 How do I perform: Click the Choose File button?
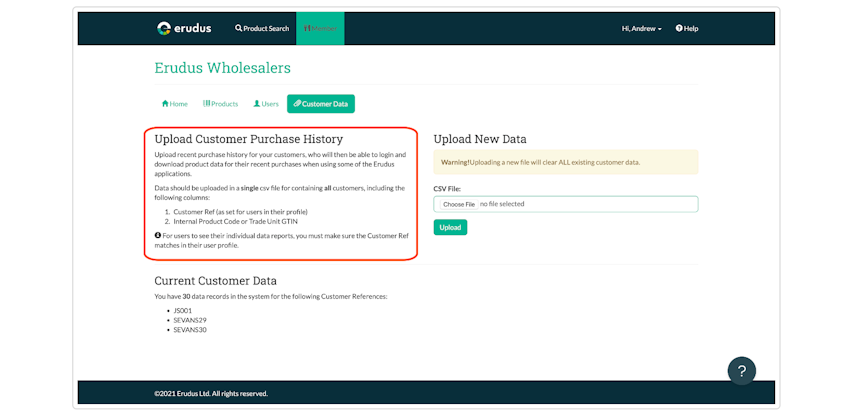459,204
